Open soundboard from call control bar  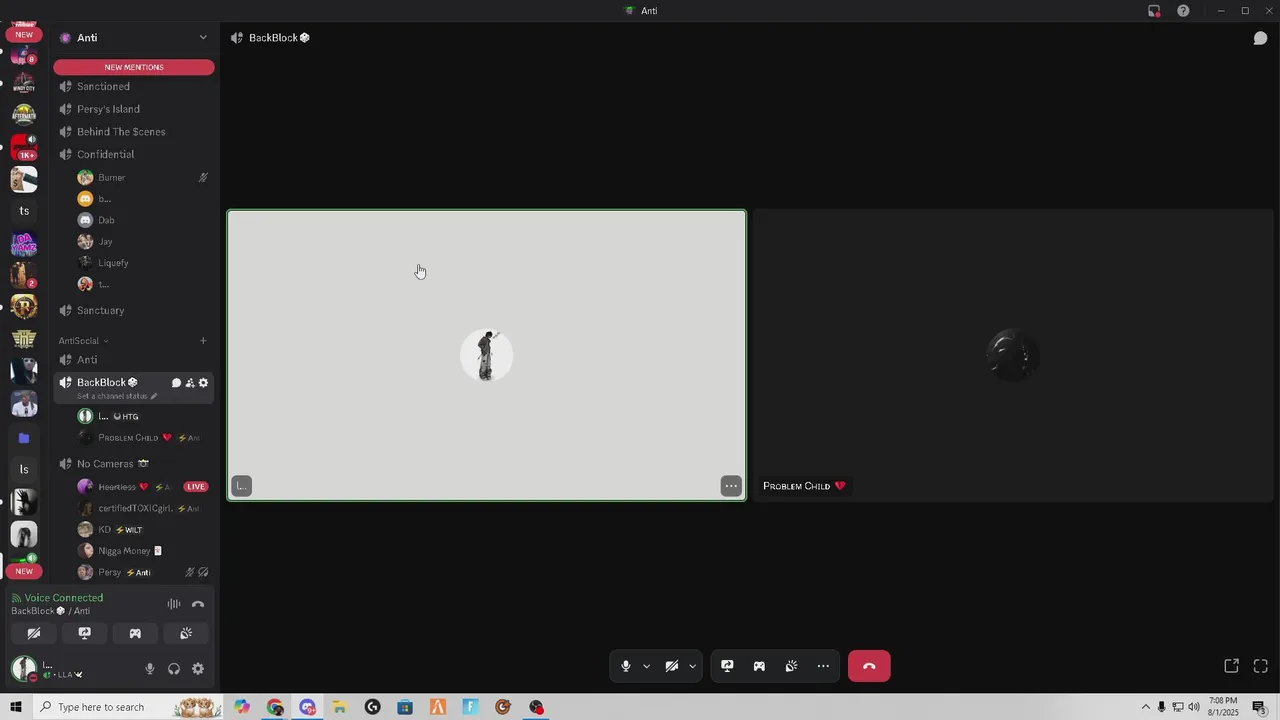point(791,666)
